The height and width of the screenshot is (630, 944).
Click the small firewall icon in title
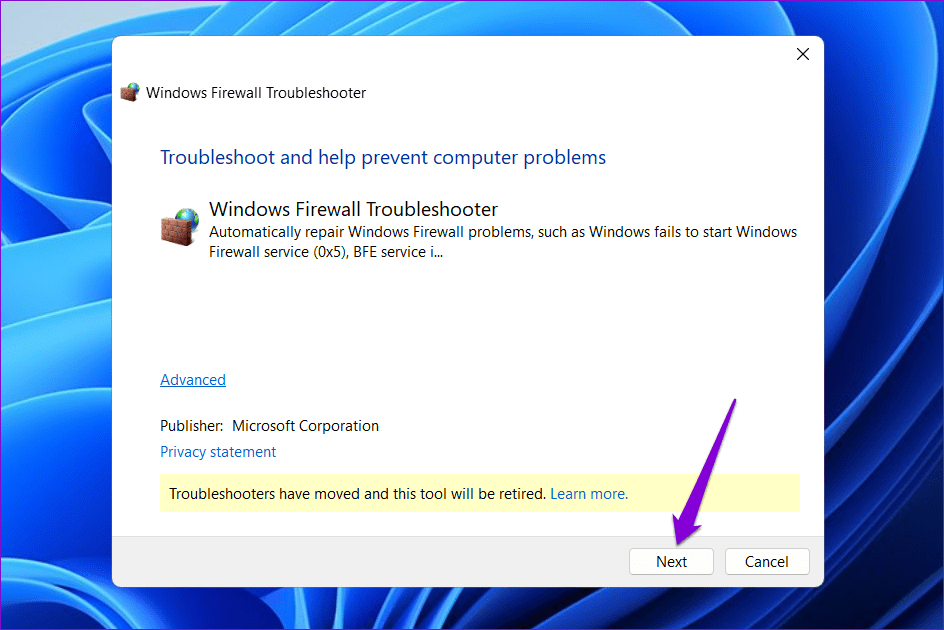pos(130,93)
